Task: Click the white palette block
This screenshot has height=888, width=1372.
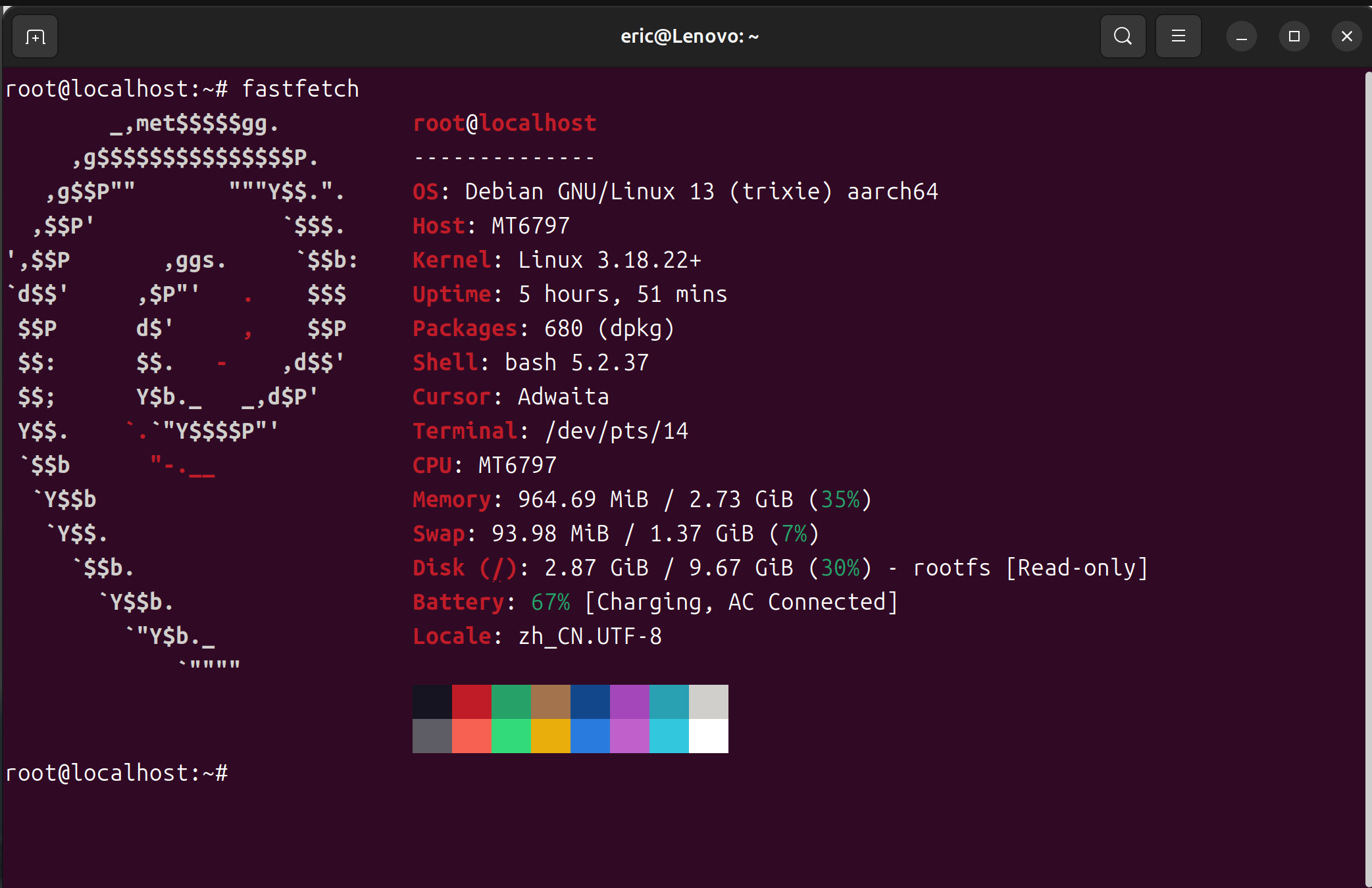Action: (x=708, y=735)
